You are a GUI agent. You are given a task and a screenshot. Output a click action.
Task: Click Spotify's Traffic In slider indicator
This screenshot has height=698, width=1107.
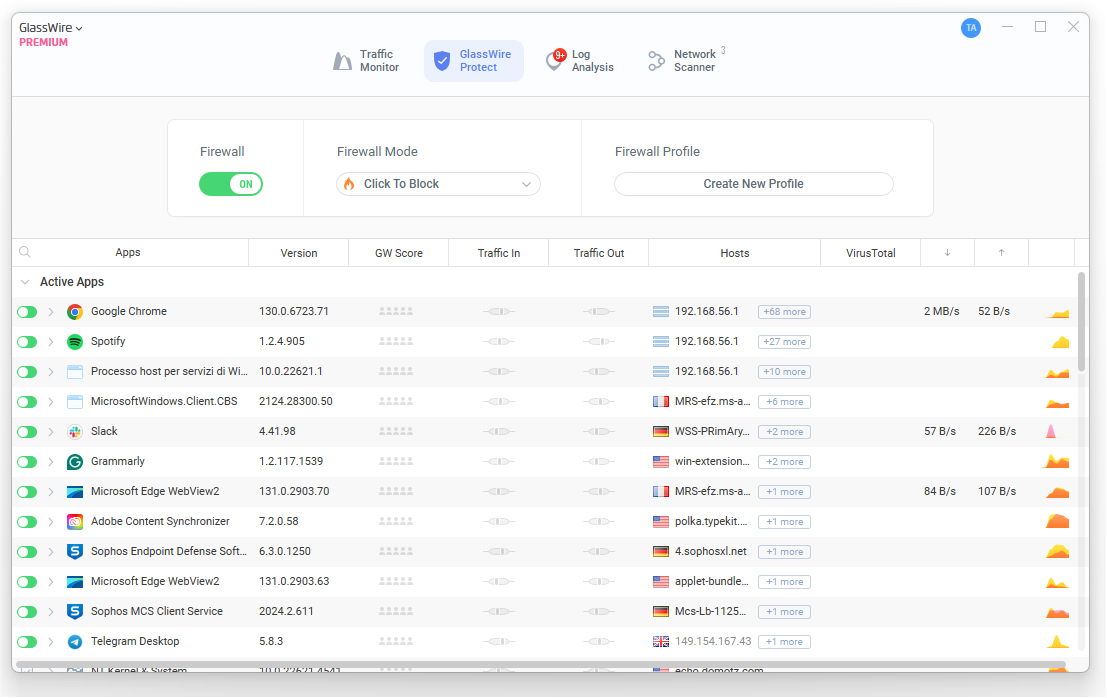click(498, 342)
